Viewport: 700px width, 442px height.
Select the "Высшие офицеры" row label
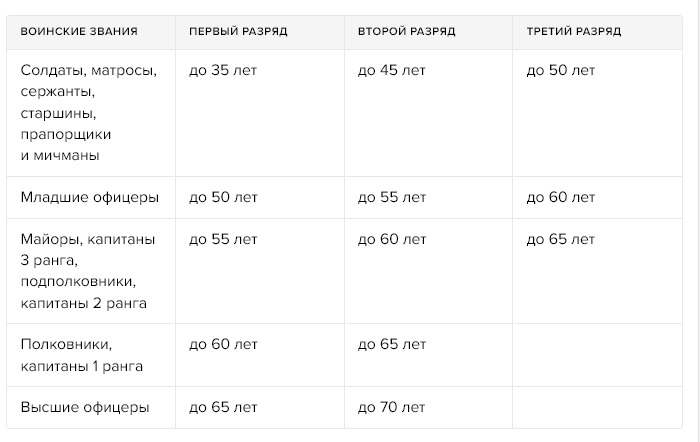point(85,407)
